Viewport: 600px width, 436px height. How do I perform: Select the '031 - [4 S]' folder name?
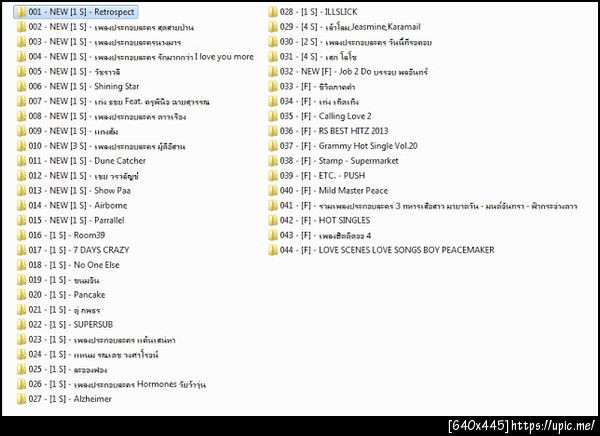[x=318, y=57]
